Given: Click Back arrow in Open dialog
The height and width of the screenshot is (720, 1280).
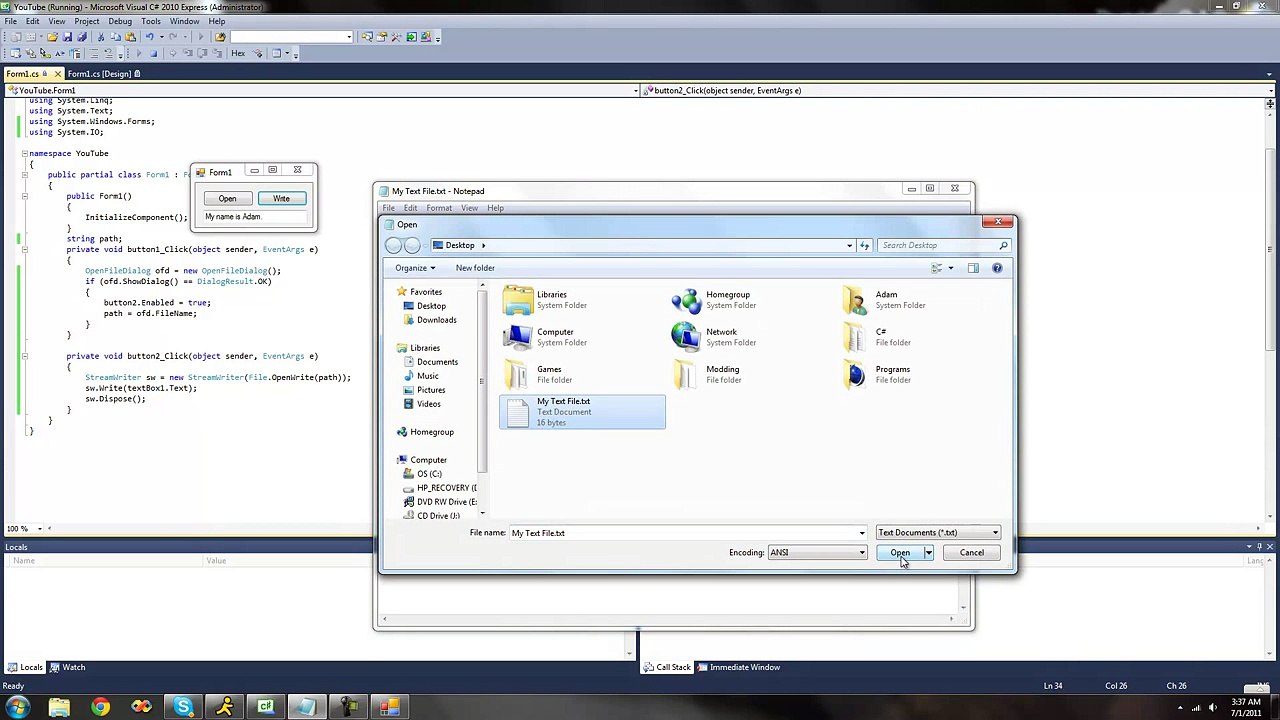Looking at the screenshot, I should point(394,246).
